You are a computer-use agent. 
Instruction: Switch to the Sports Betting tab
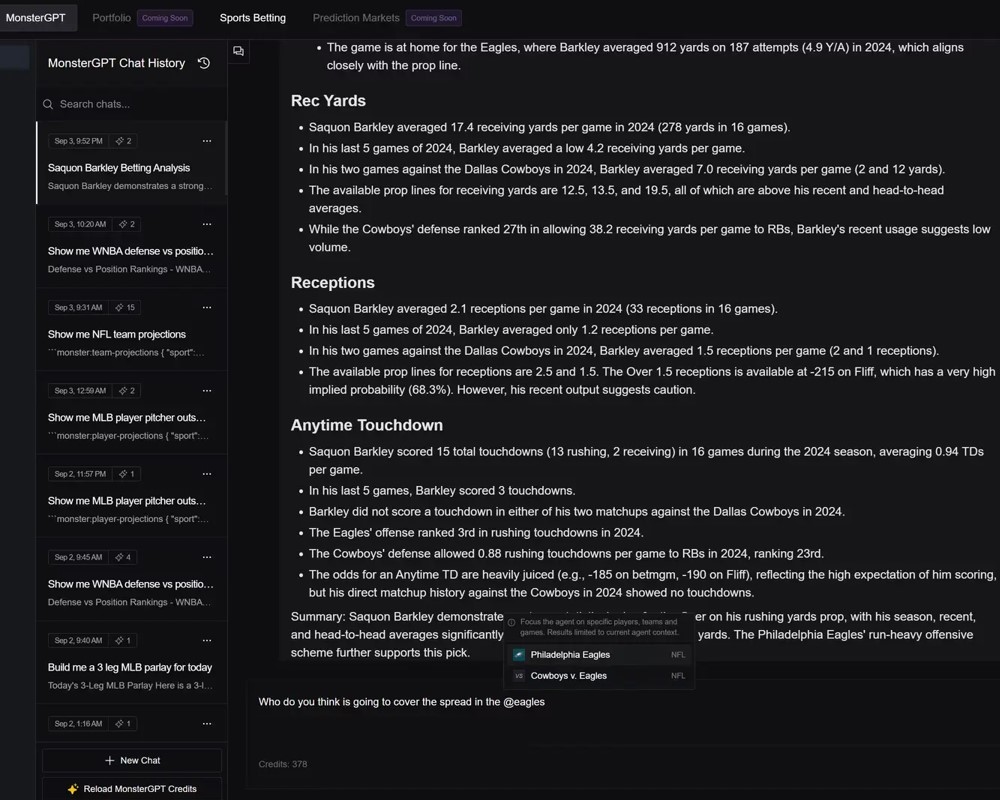(251, 17)
